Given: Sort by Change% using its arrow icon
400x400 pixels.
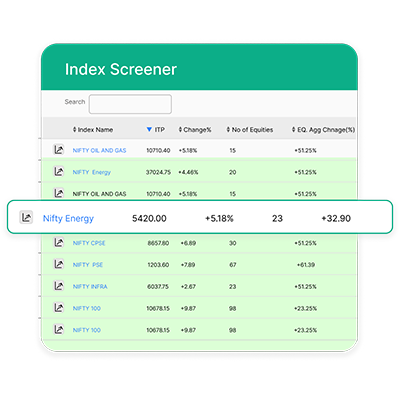Looking at the screenshot, I should pos(180,130).
